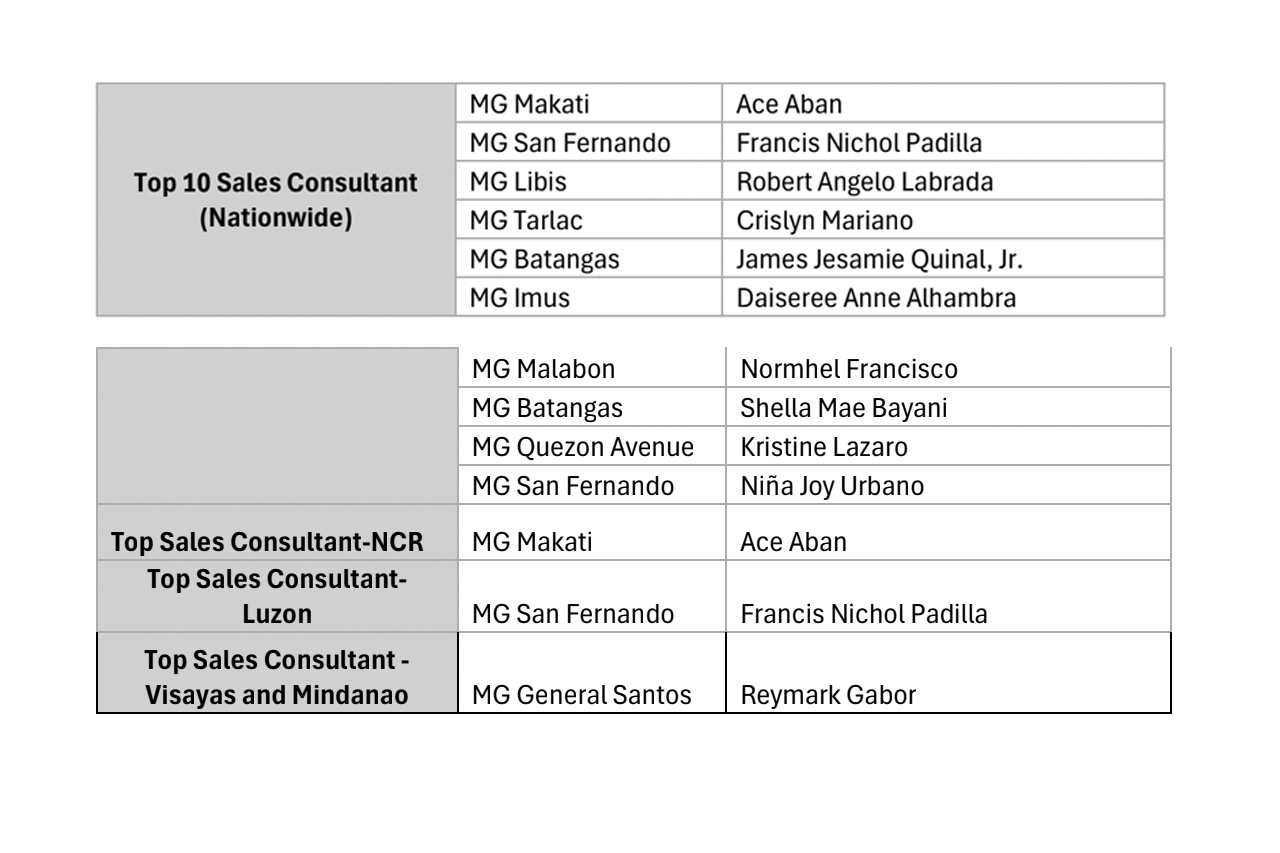The image size is (1280, 853).
Task: Click the "Top Sales Consultant-NCR" label
Action: click(x=268, y=542)
